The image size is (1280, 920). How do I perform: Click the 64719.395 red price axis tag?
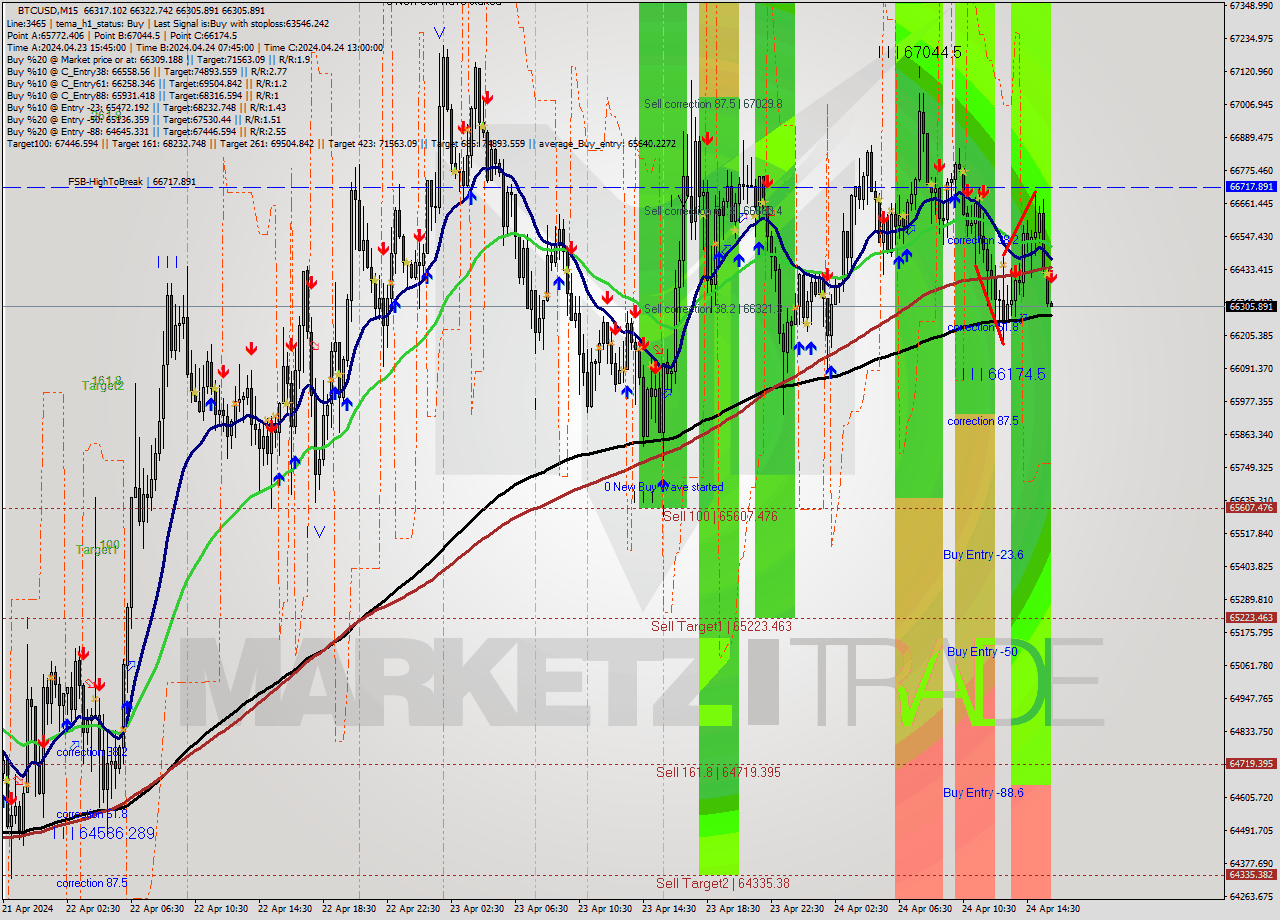1251,764
